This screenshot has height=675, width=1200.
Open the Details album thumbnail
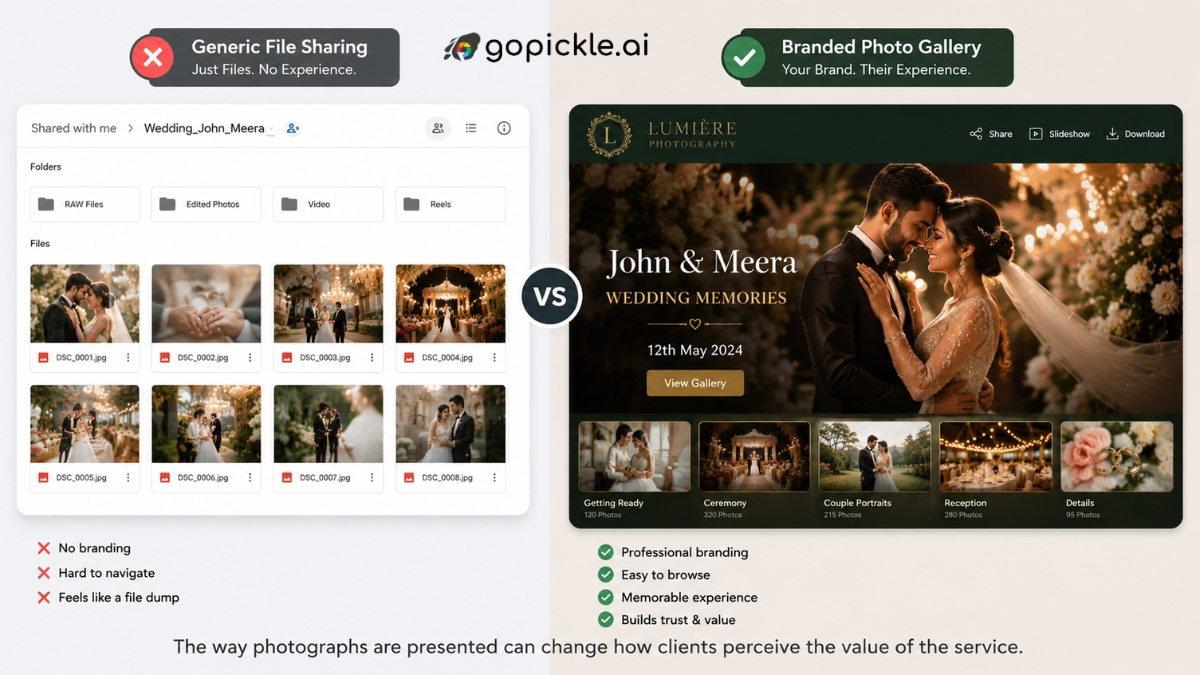(1117, 456)
